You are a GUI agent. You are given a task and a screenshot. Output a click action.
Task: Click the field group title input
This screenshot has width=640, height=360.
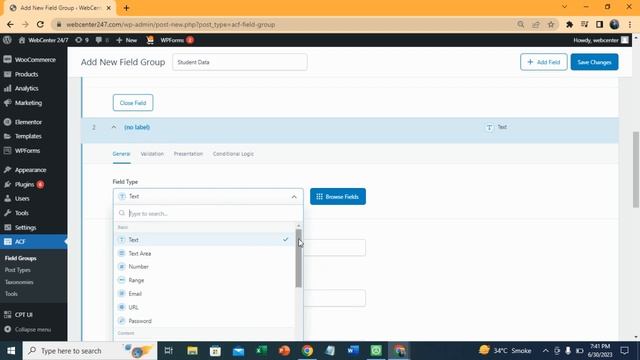240,62
